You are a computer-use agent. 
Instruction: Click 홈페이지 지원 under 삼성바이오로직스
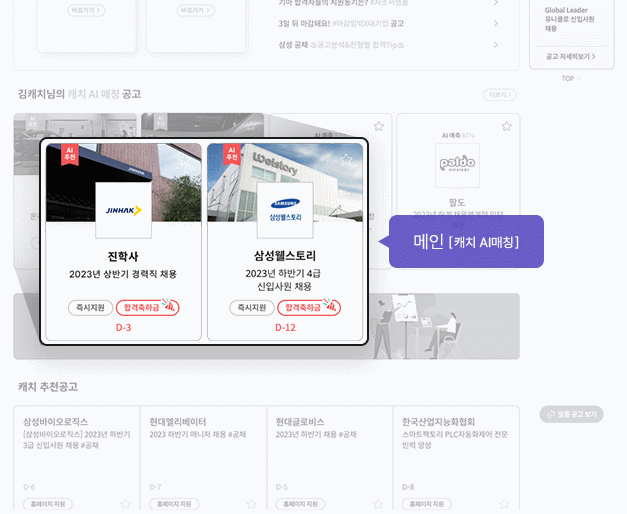48,504
